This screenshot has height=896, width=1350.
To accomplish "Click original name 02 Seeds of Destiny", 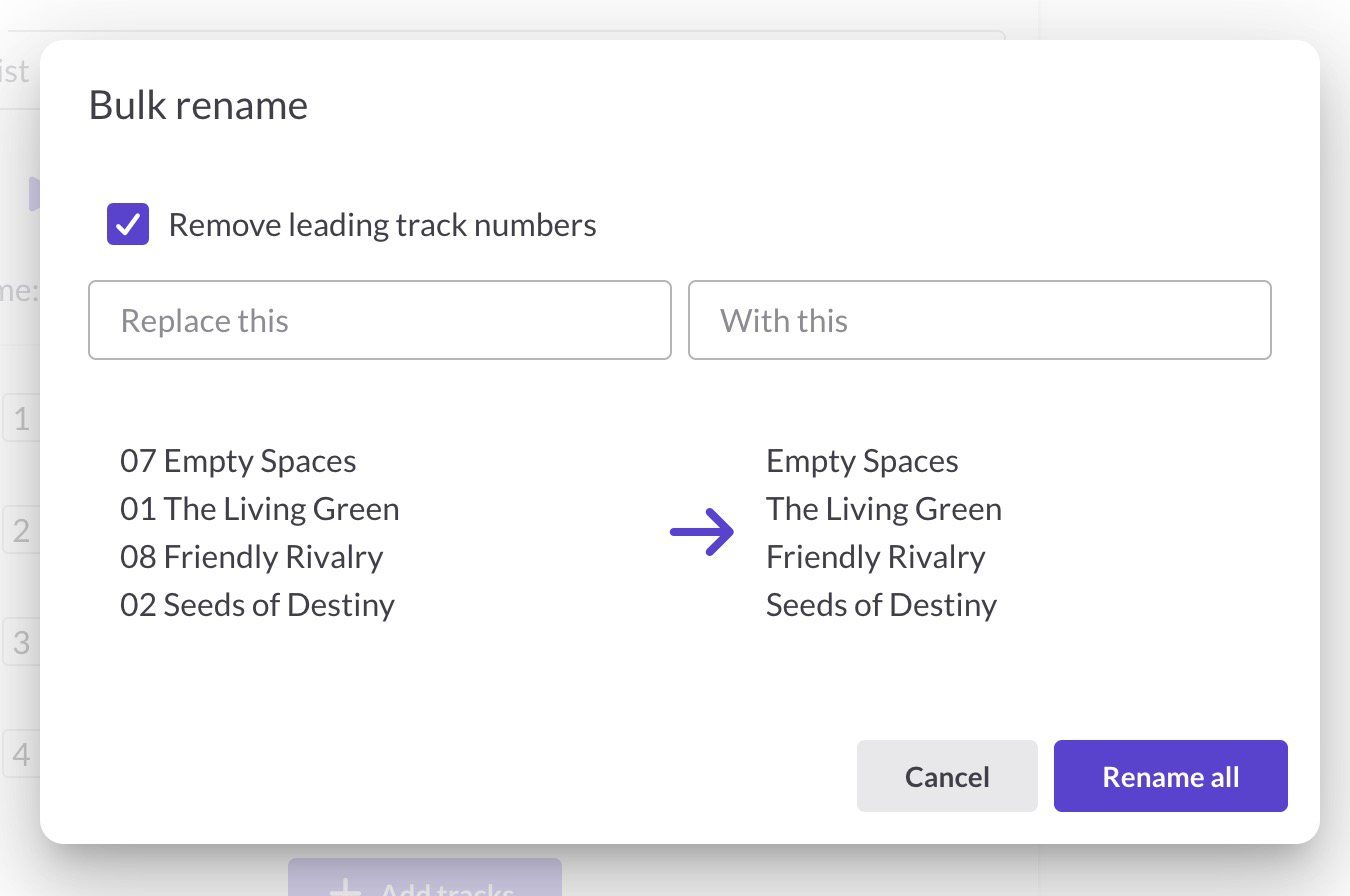I will click(258, 605).
